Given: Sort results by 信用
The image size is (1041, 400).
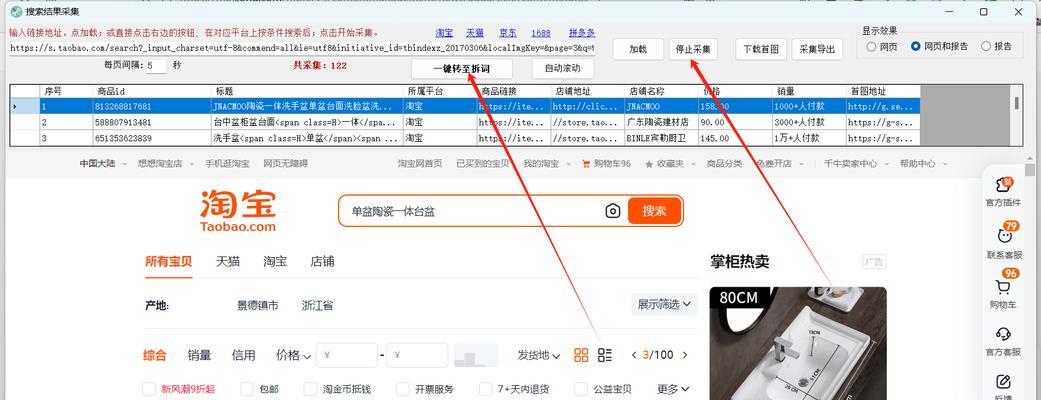Looking at the screenshot, I should [x=243, y=355].
